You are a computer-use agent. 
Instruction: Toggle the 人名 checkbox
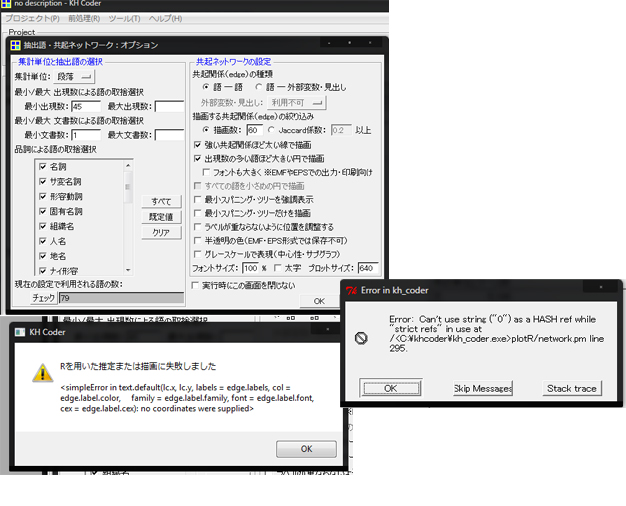(x=43, y=241)
